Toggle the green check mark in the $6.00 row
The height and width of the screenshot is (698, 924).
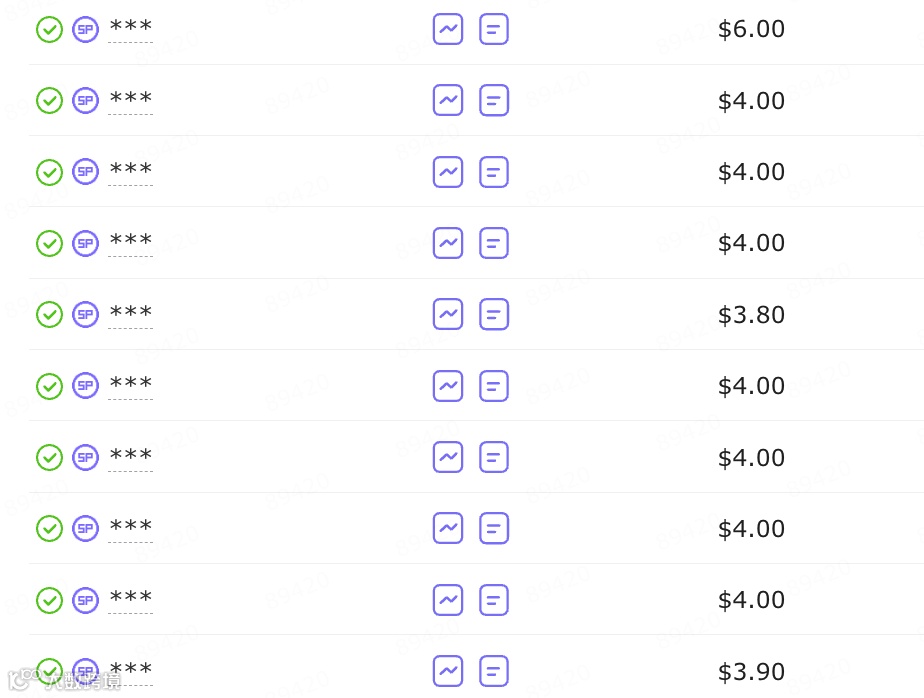pos(49,29)
